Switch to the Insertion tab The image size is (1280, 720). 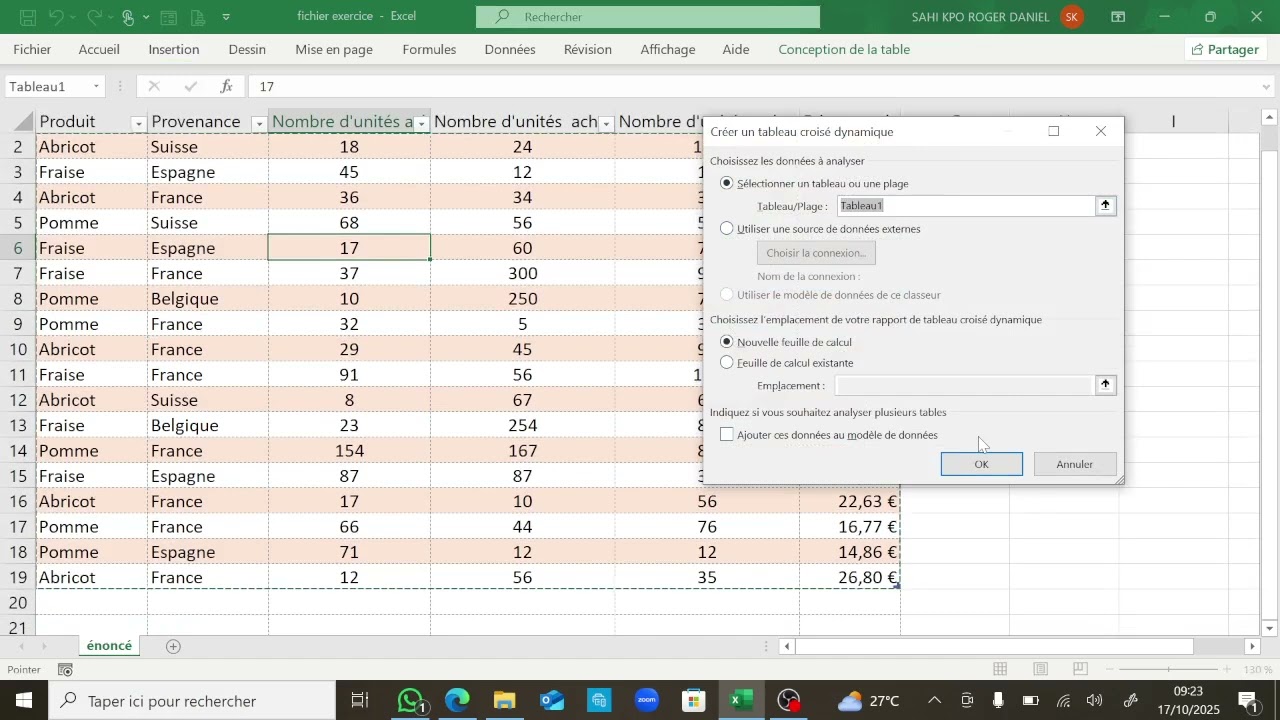point(174,49)
